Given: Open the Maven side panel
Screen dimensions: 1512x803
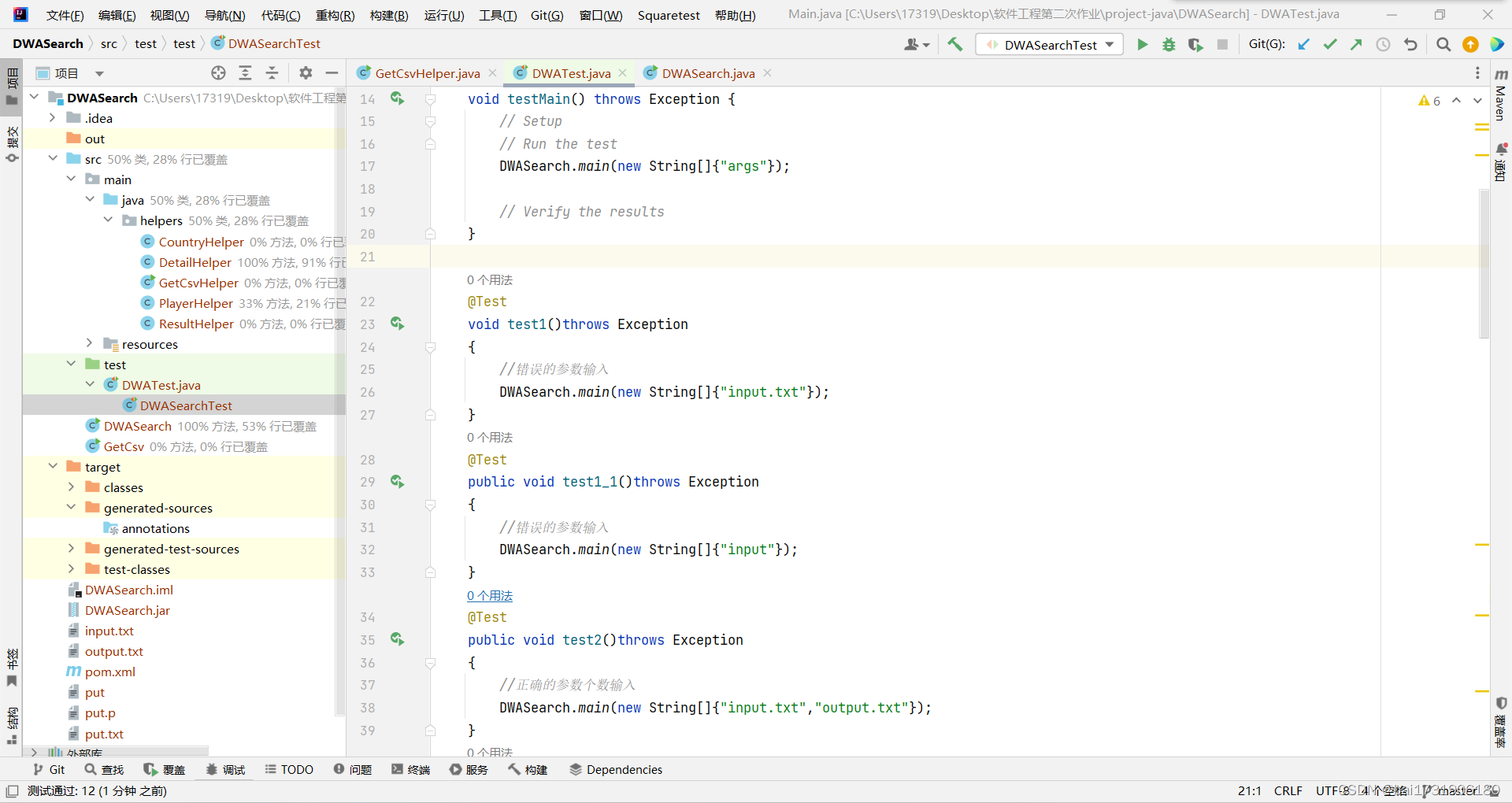Looking at the screenshot, I should 1501,94.
